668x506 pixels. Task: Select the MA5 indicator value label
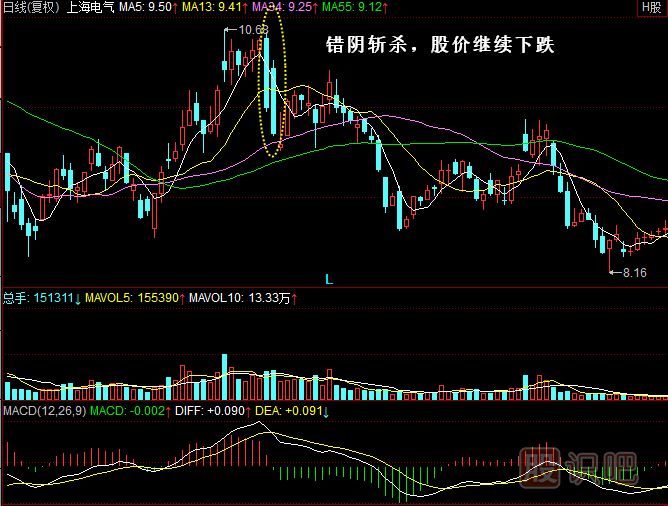pos(146,8)
